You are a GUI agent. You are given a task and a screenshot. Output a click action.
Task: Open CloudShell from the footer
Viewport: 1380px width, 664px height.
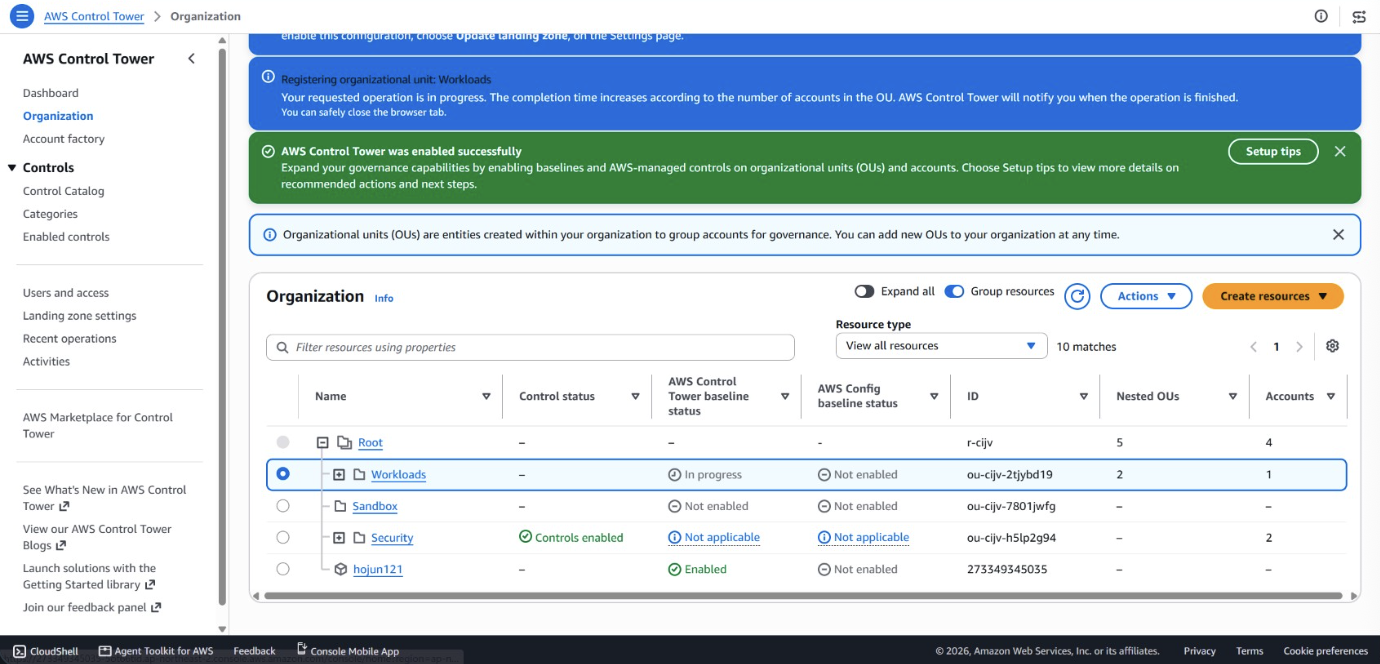click(x=46, y=651)
